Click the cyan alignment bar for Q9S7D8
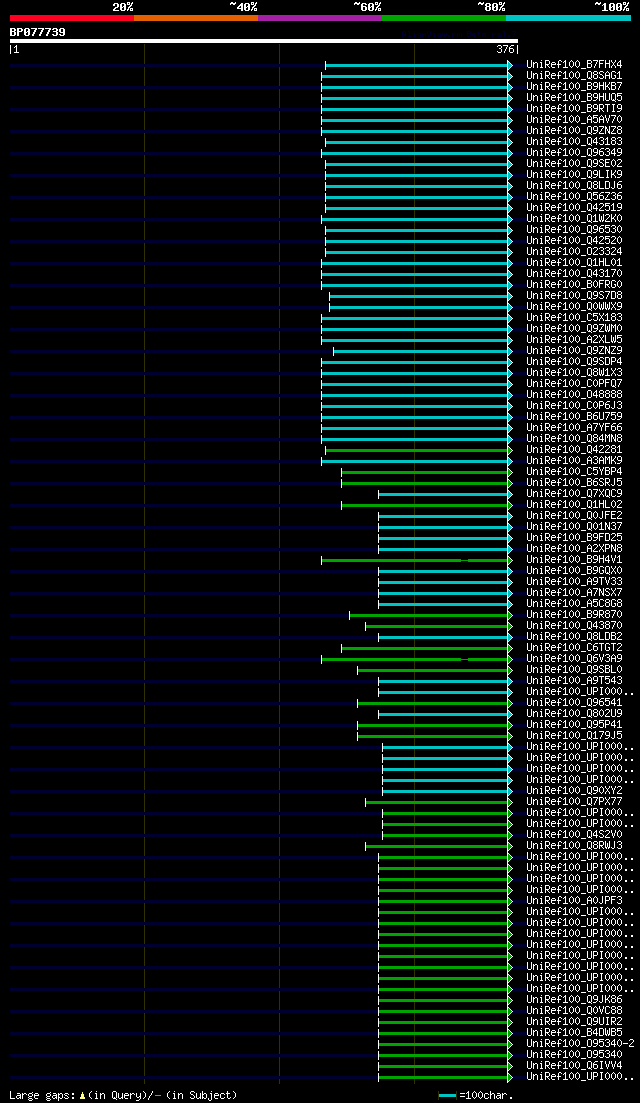Image resolution: width=640 pixels, height=1103 pixels. (x=419, y=296)
